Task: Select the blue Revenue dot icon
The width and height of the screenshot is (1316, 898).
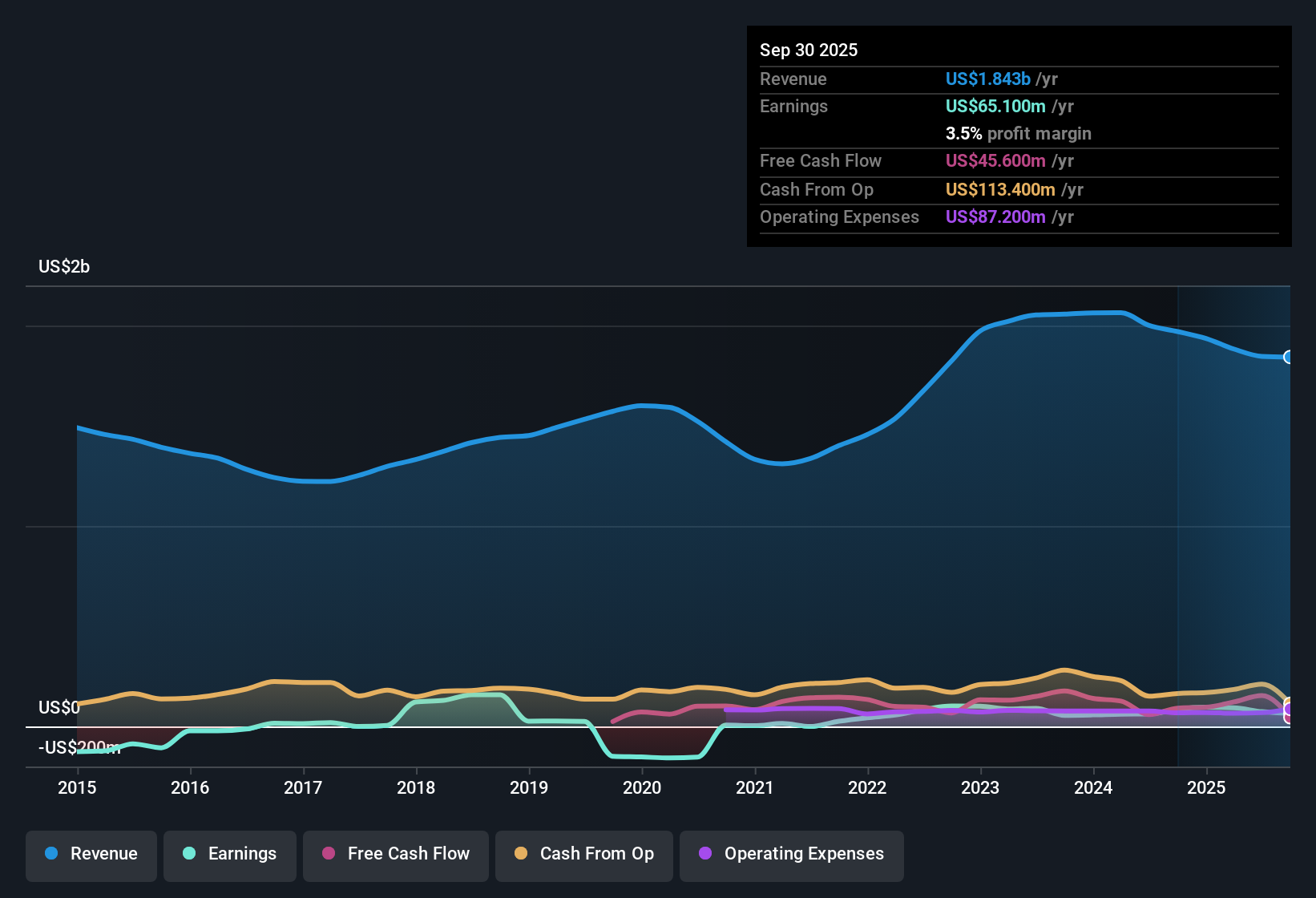Action: coord(50,854)
